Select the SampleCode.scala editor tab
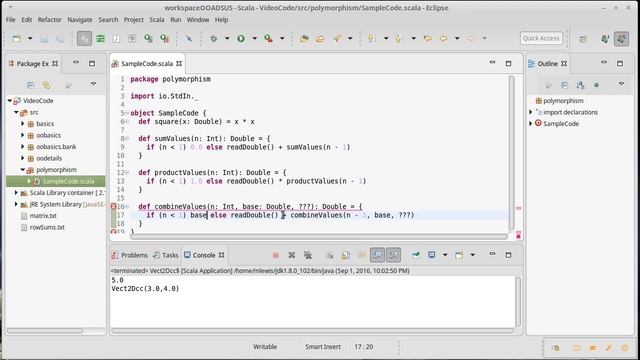Image resolution: width=640 pixels, height=360 pixels. tap(147, 64)
